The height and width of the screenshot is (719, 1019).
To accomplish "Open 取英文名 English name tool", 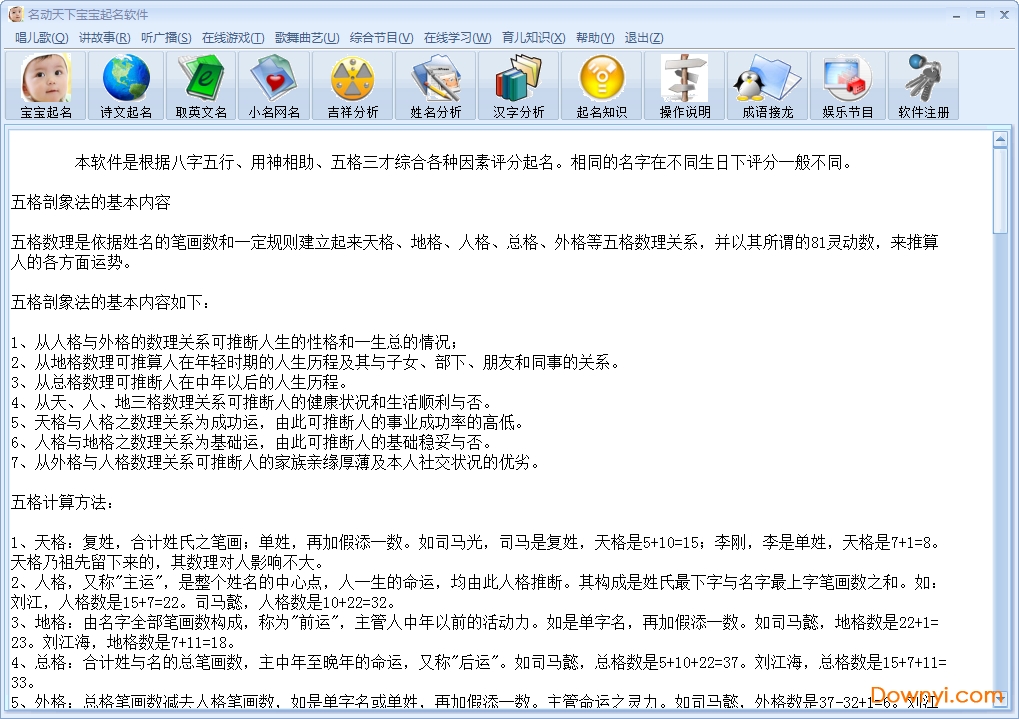I will [201, 86].
